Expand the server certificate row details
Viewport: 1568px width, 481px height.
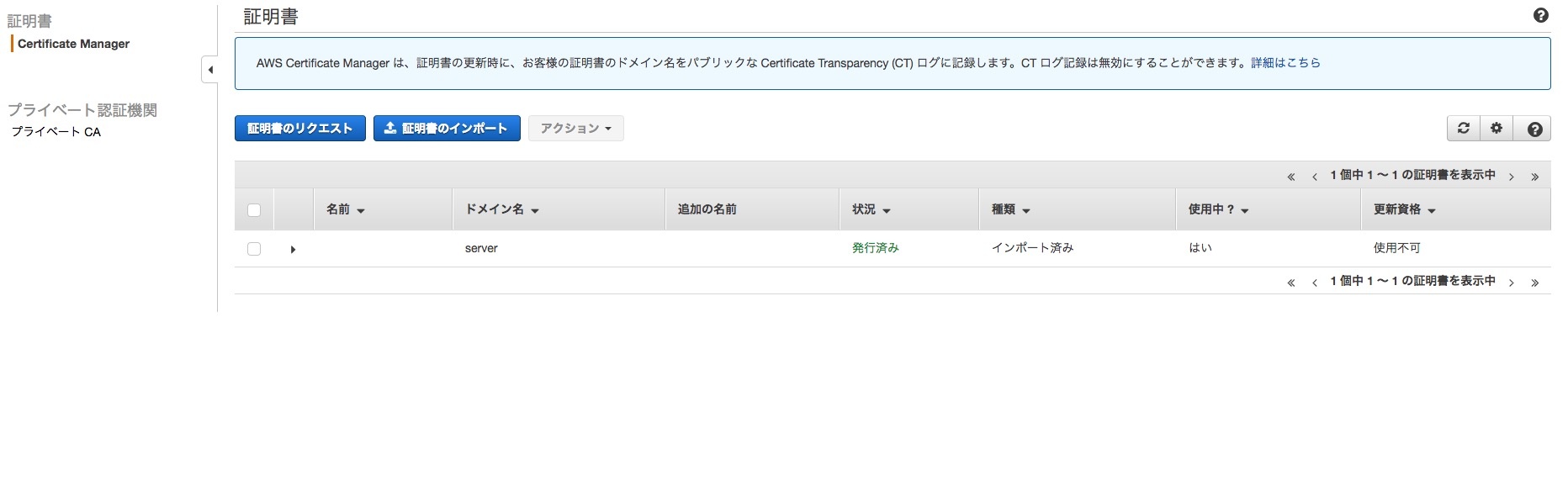(x=293, y=250)
